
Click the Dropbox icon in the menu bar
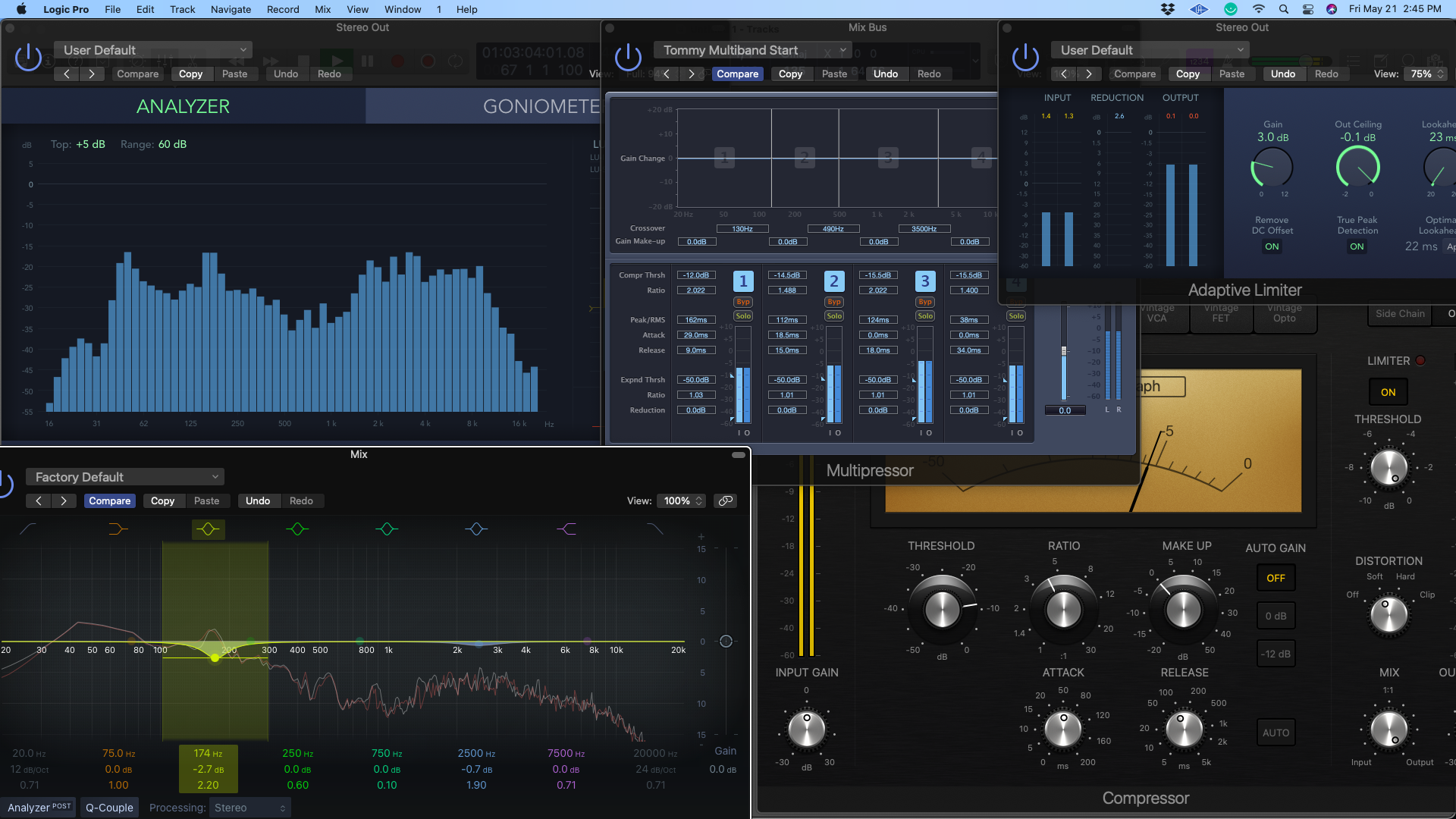click(1167, 9)
